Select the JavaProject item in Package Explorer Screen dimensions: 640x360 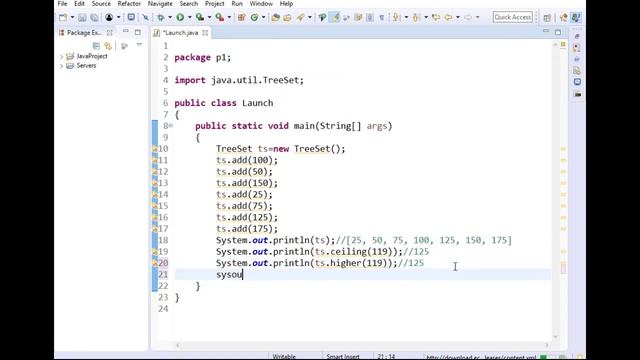(92, 56)
